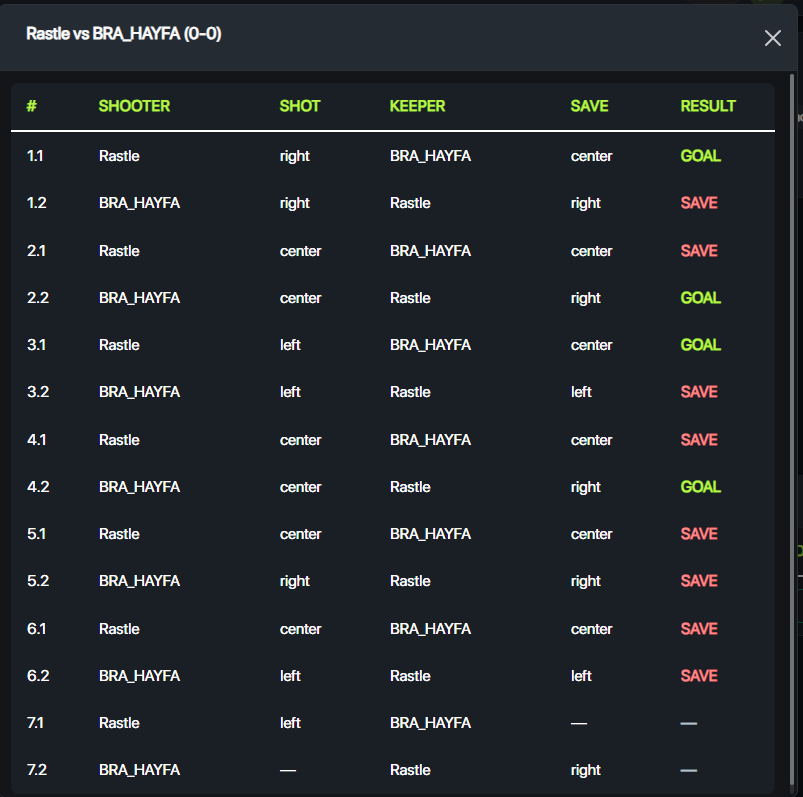Click the KEEPER column header
803x797 pixels.
click(x=417, y=106)
